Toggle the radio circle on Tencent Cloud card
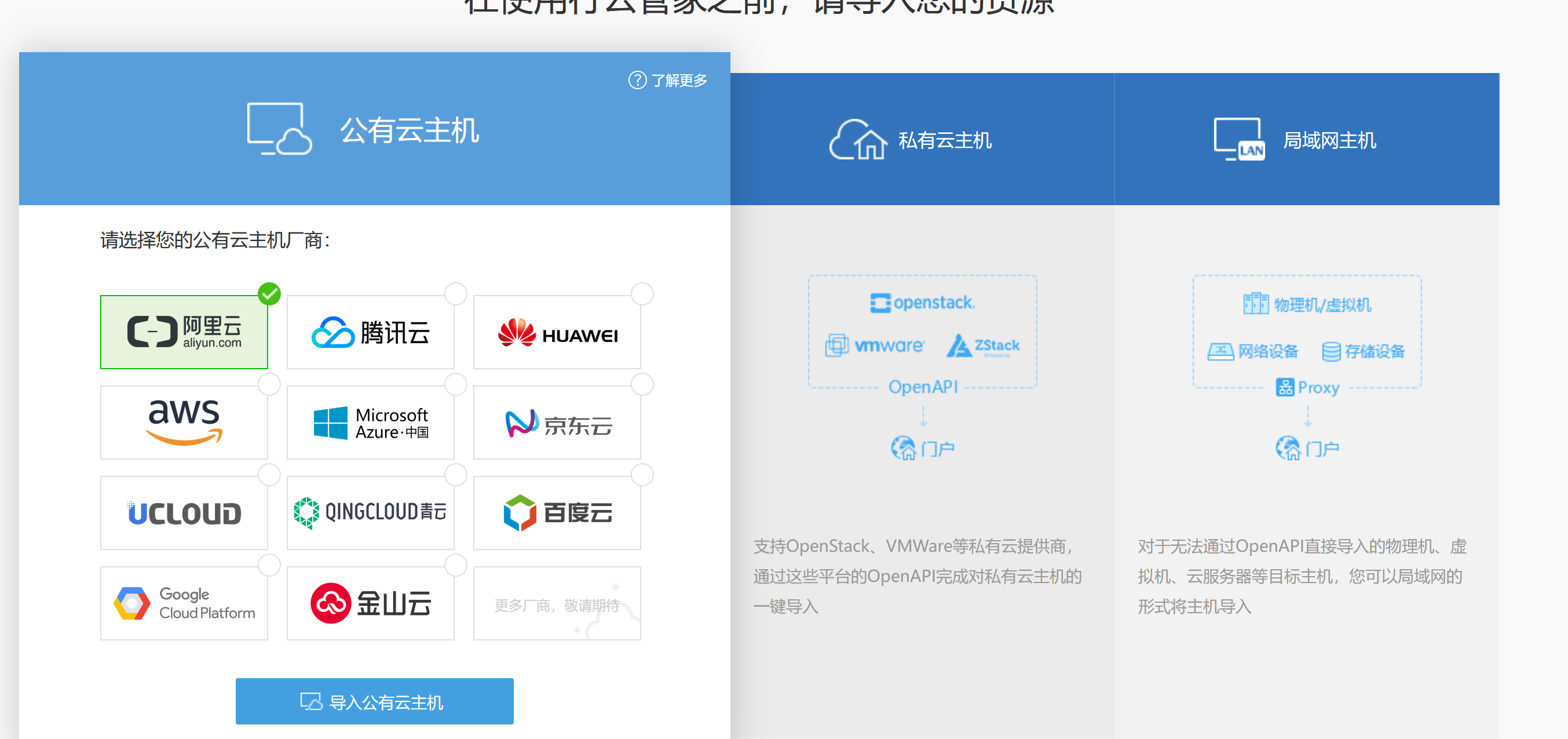The image size is (1568, 739). point(455,294)
